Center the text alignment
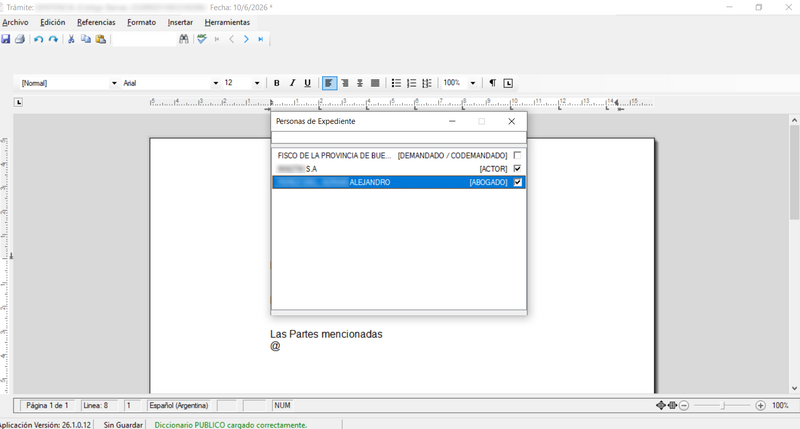The width and height of the screenshot is (800, 429). (360, 83)
